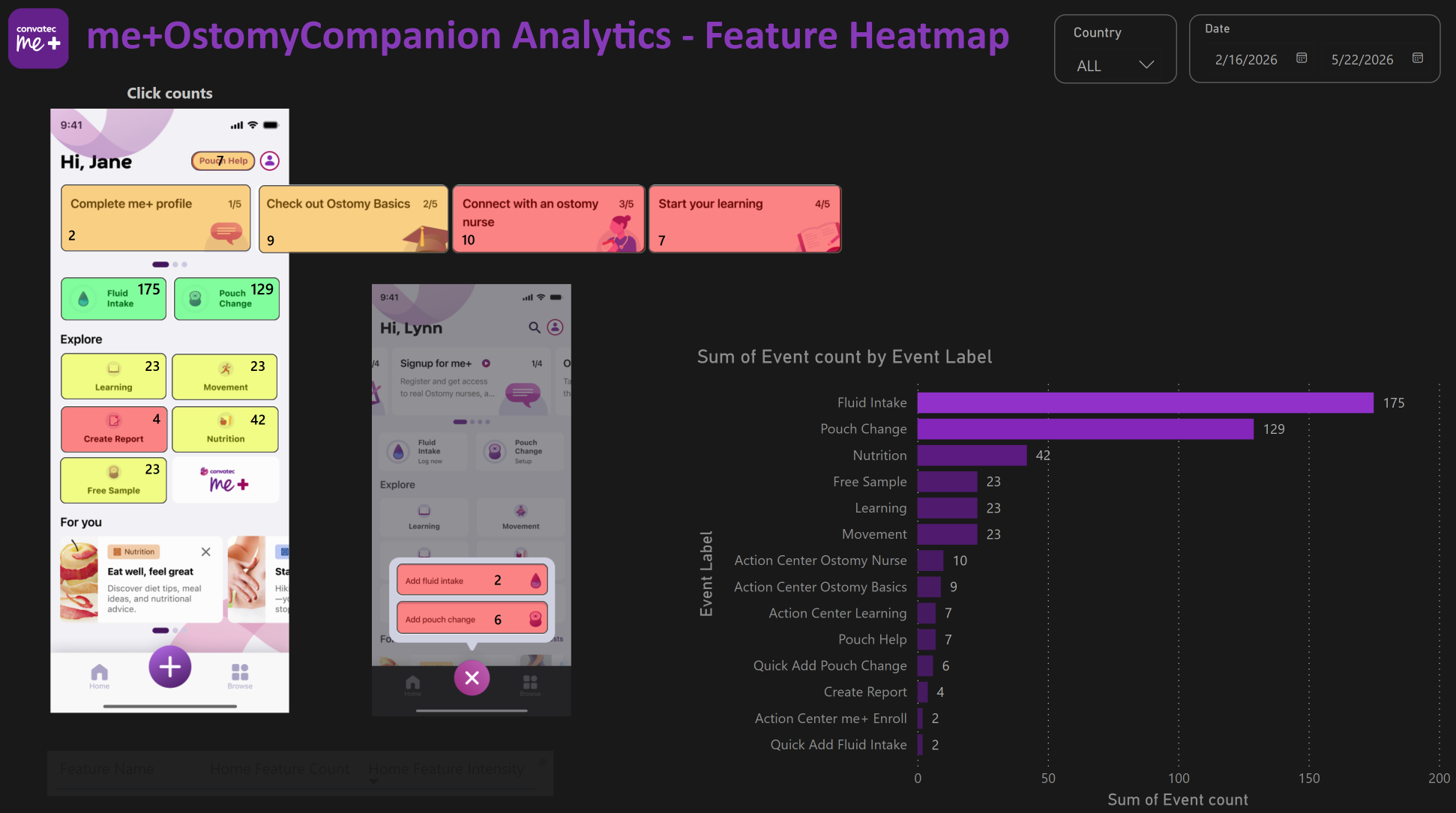Select the Pouch Change bar in the chart

tap(1086, 429)
